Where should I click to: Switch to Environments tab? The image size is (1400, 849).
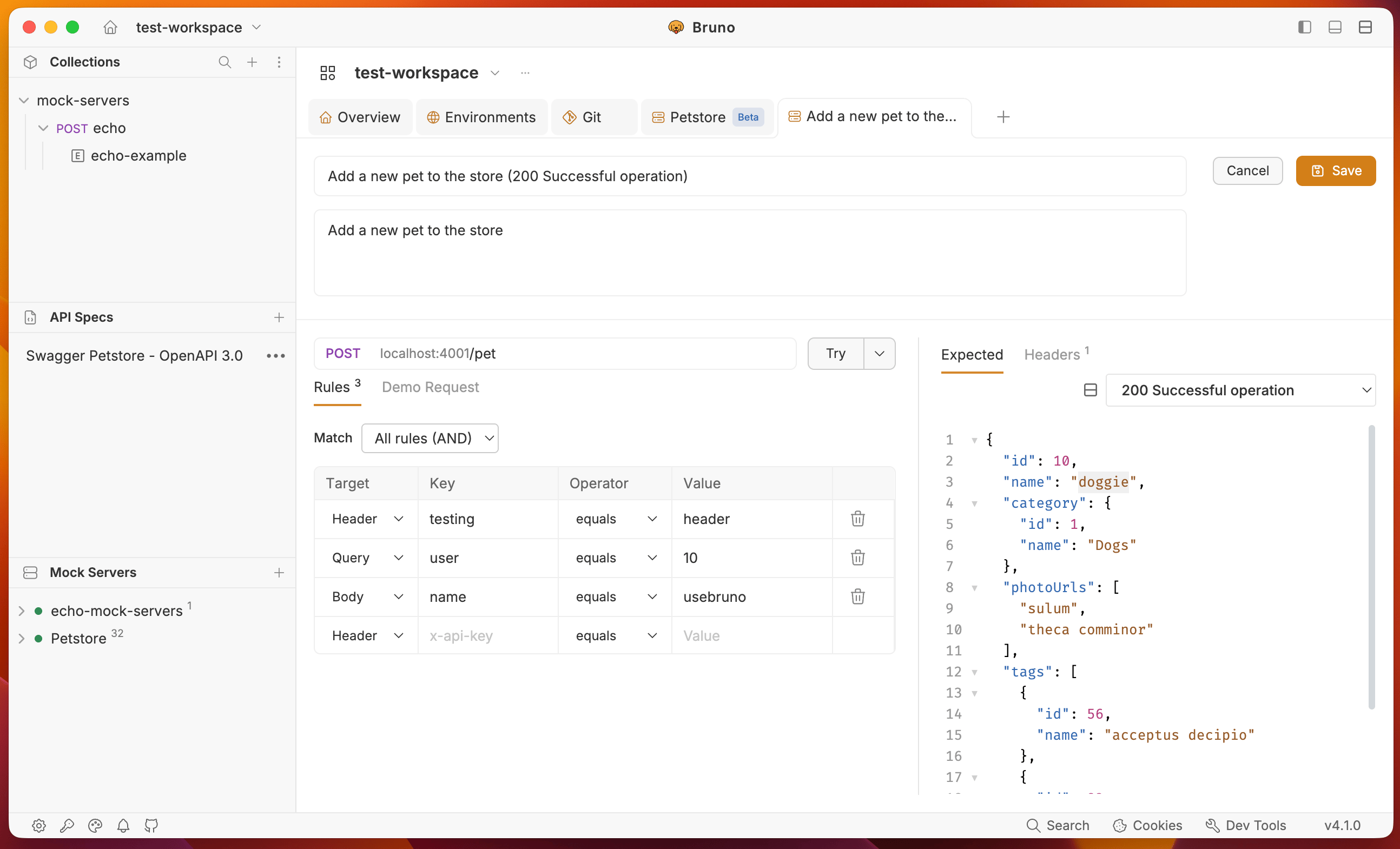pyautogui.click(x=481, y=117)
